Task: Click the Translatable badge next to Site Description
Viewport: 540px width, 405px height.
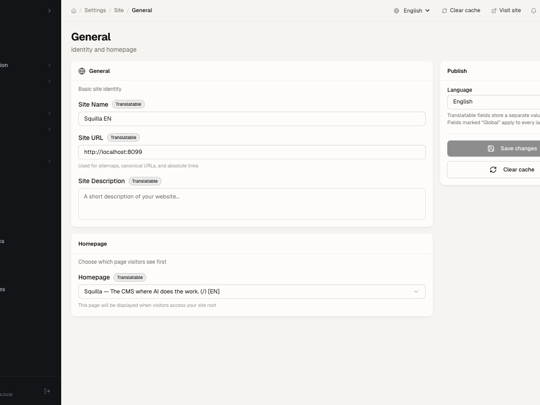Action: point(145,181)
